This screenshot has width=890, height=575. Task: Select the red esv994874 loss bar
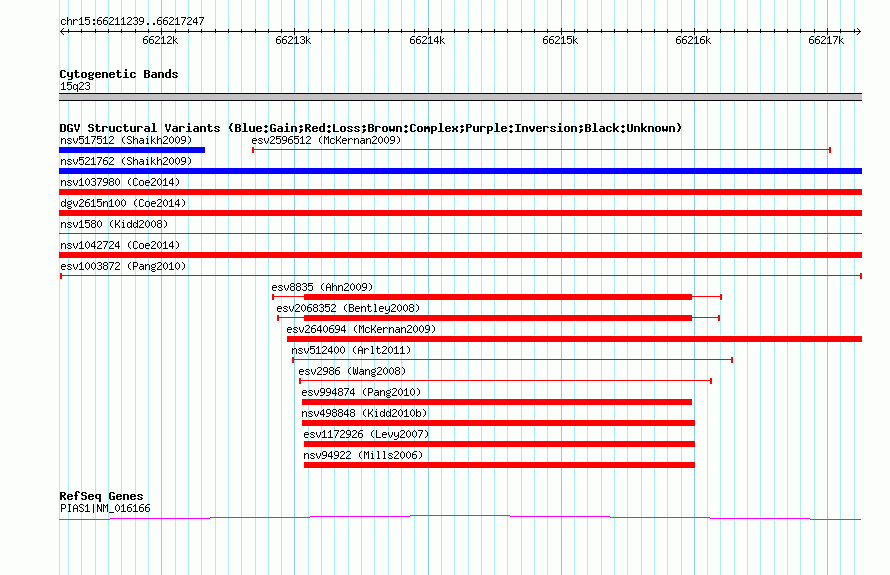coord(497,402)
